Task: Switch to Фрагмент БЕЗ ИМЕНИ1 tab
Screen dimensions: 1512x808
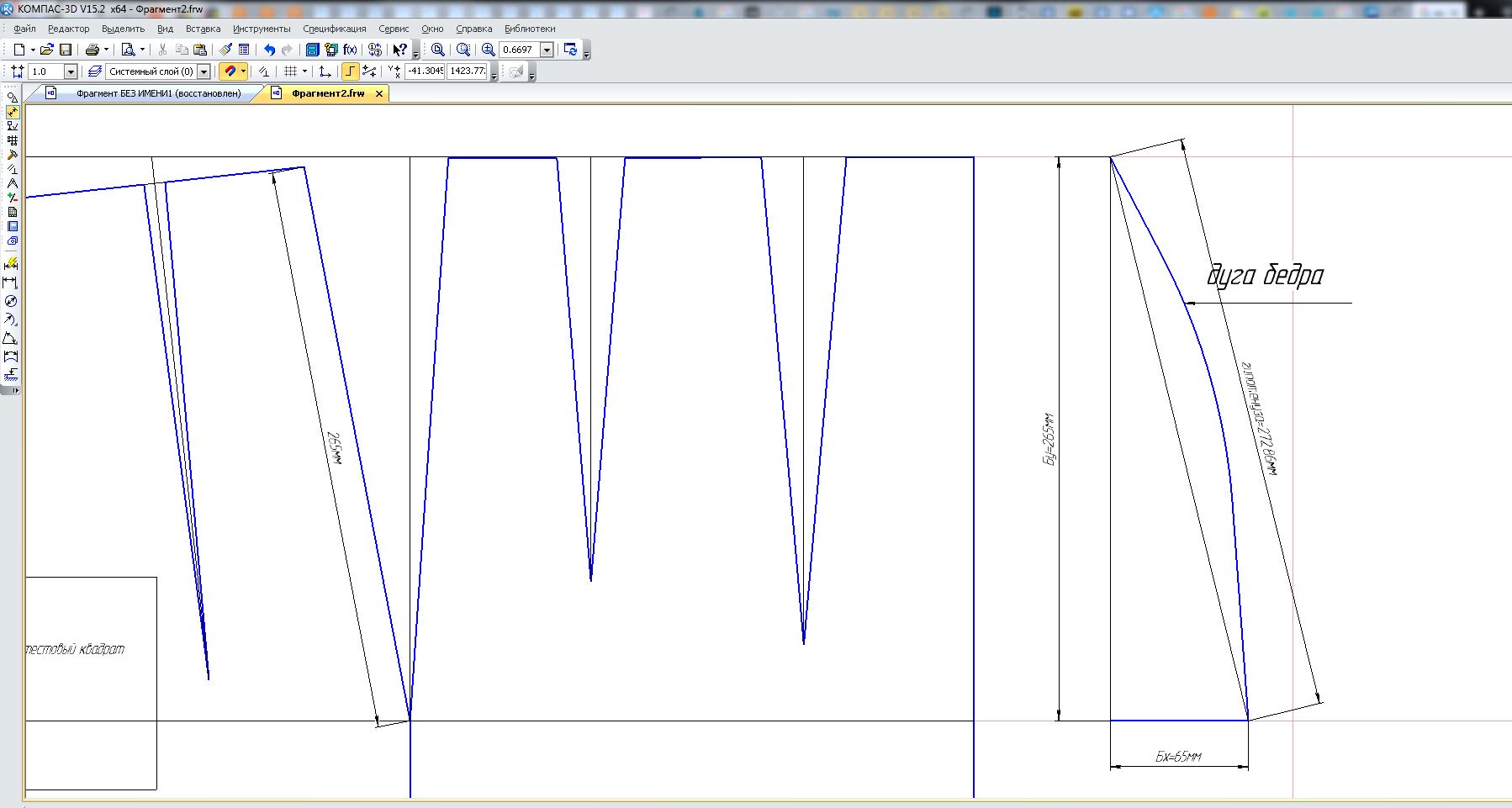Action: tap(158, 93)
